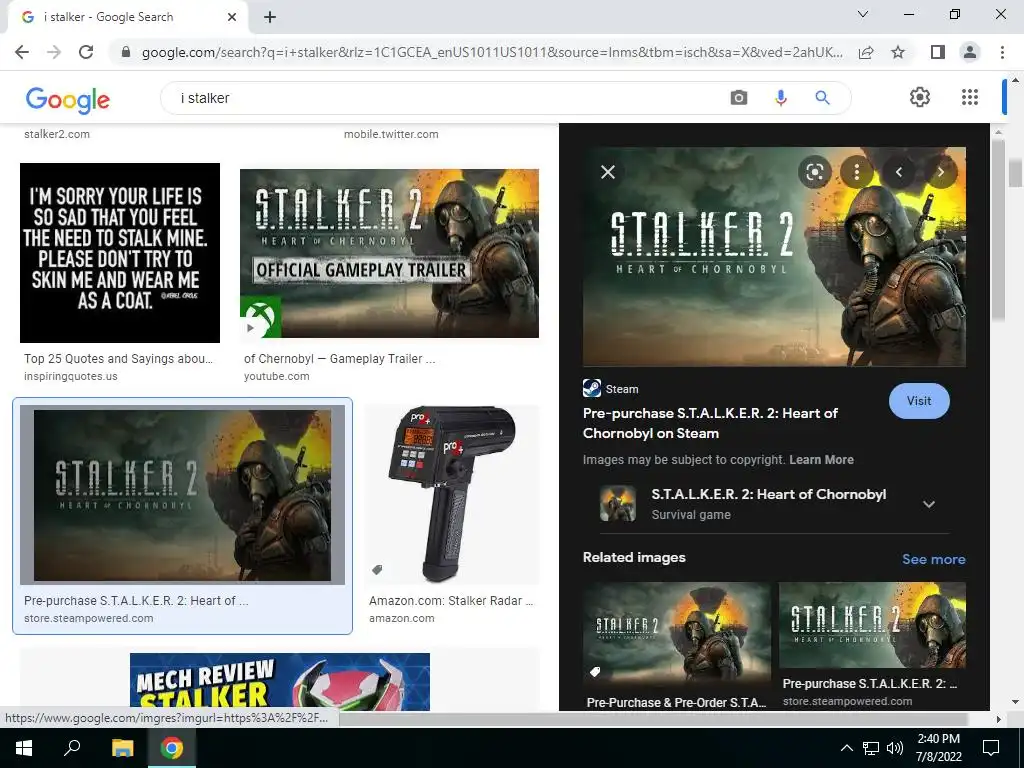
Task: Reload the page with the refresh icon
Action: tap(86, 52)
